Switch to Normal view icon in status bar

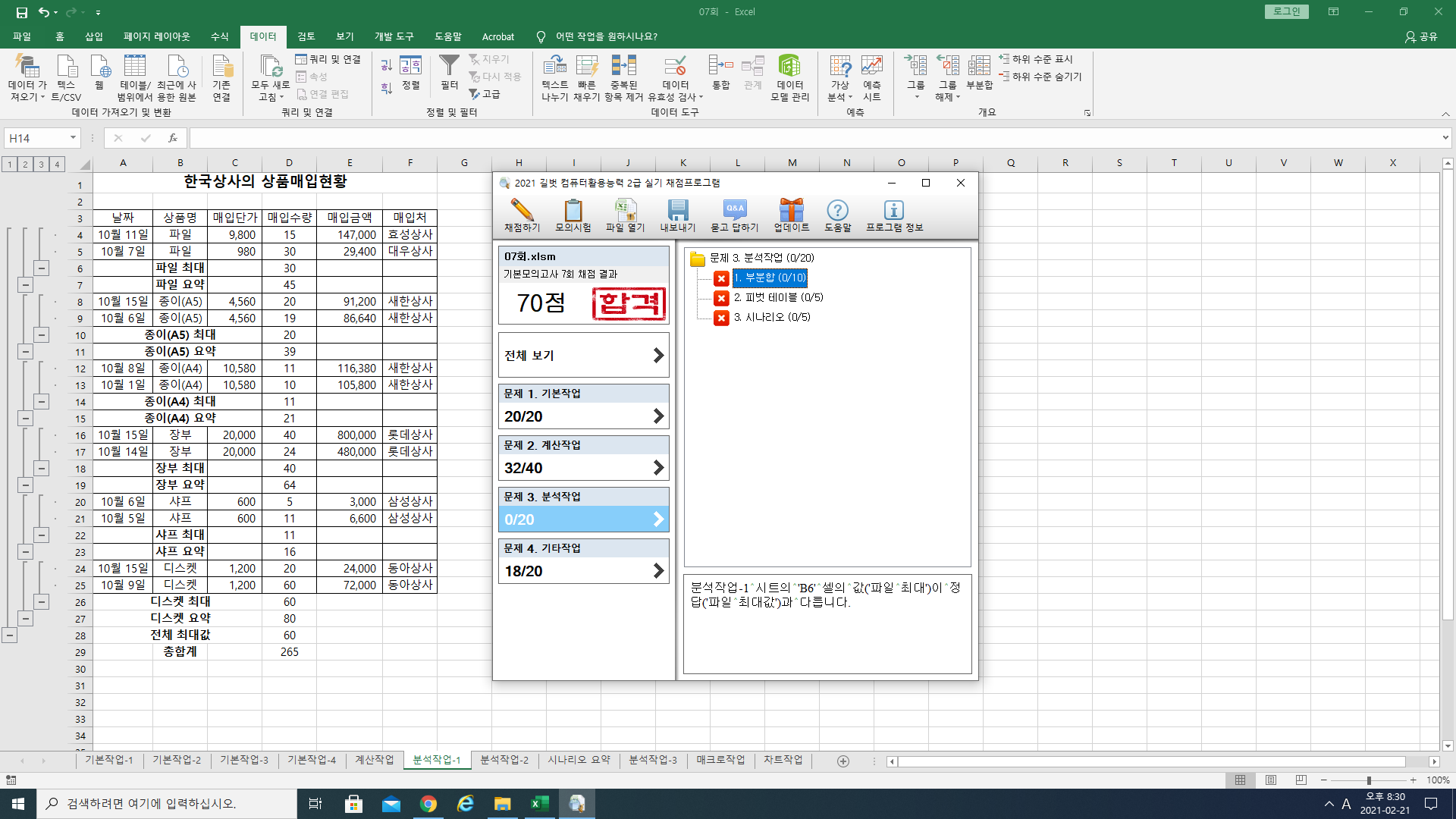click(x=1241, y=780)
